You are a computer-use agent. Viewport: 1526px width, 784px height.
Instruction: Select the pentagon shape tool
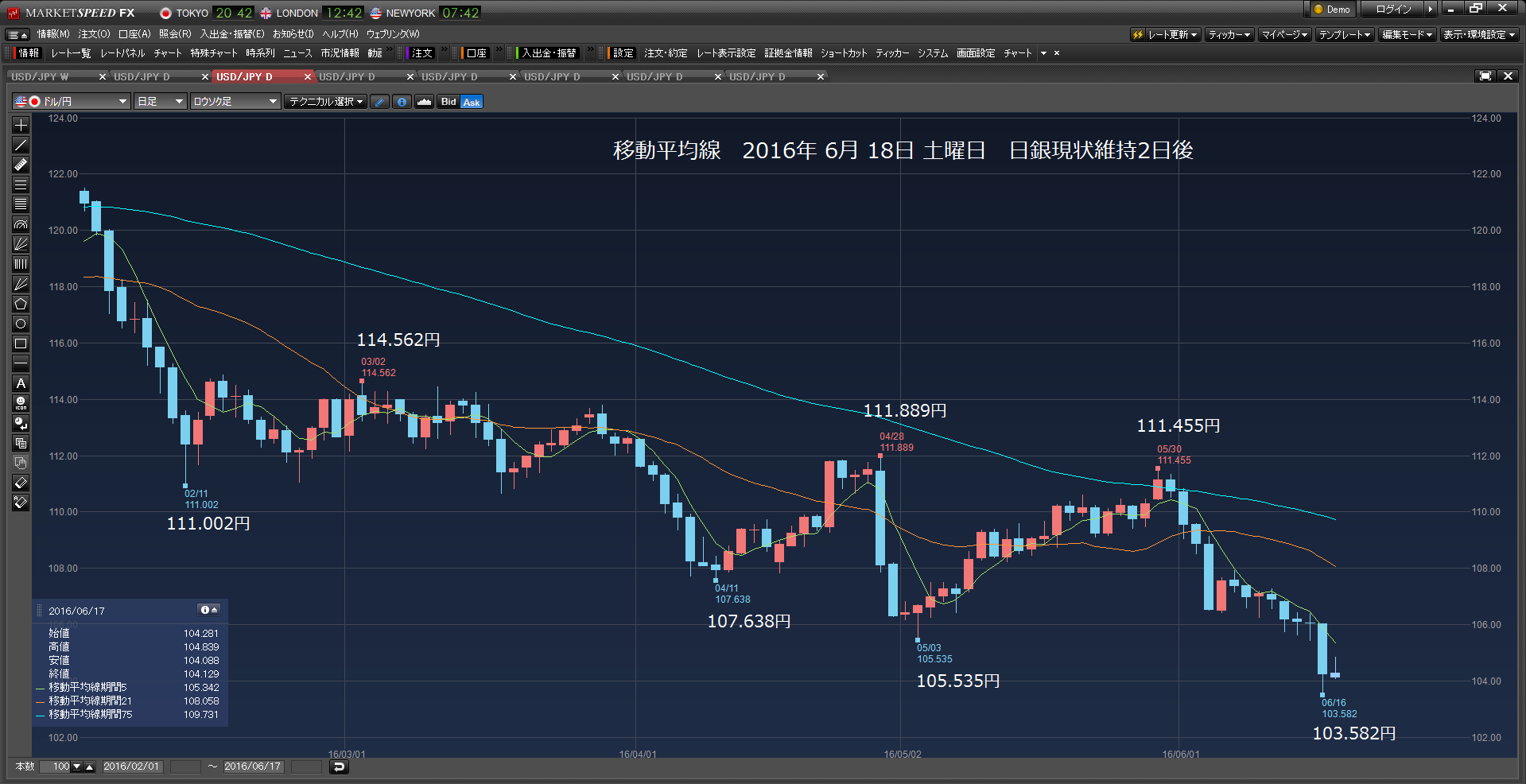(x=21, y=304)
